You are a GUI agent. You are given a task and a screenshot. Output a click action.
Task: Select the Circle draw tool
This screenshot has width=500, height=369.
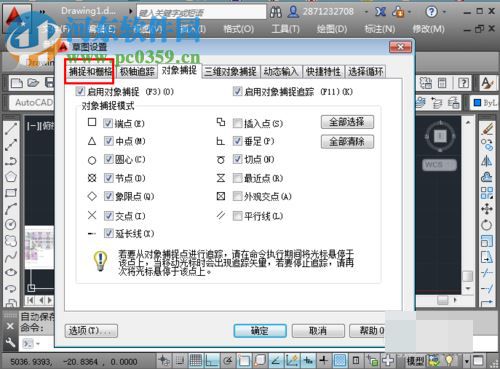(x=11, y=224)
